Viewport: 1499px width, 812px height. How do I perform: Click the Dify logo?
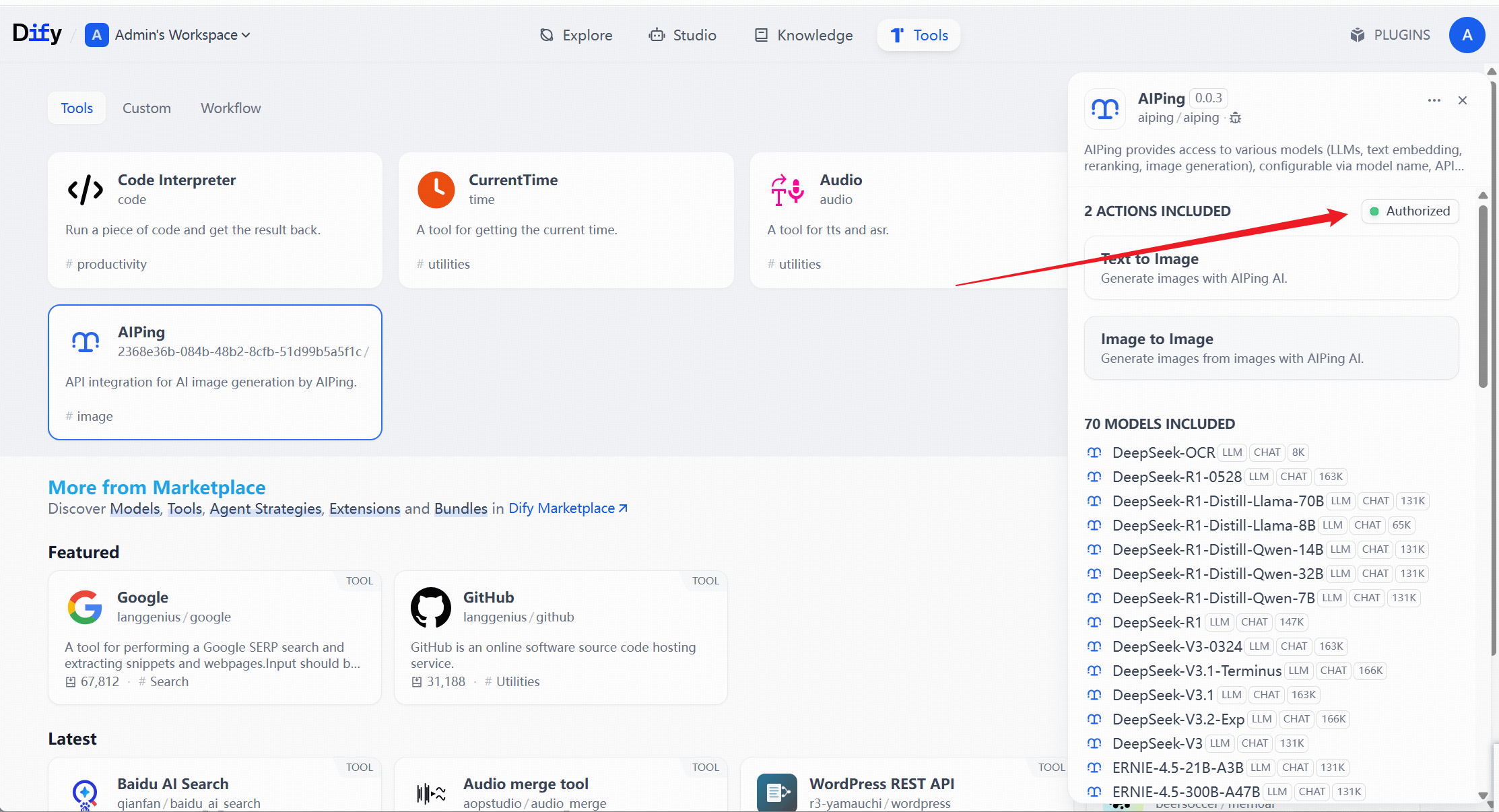(37, 34)
